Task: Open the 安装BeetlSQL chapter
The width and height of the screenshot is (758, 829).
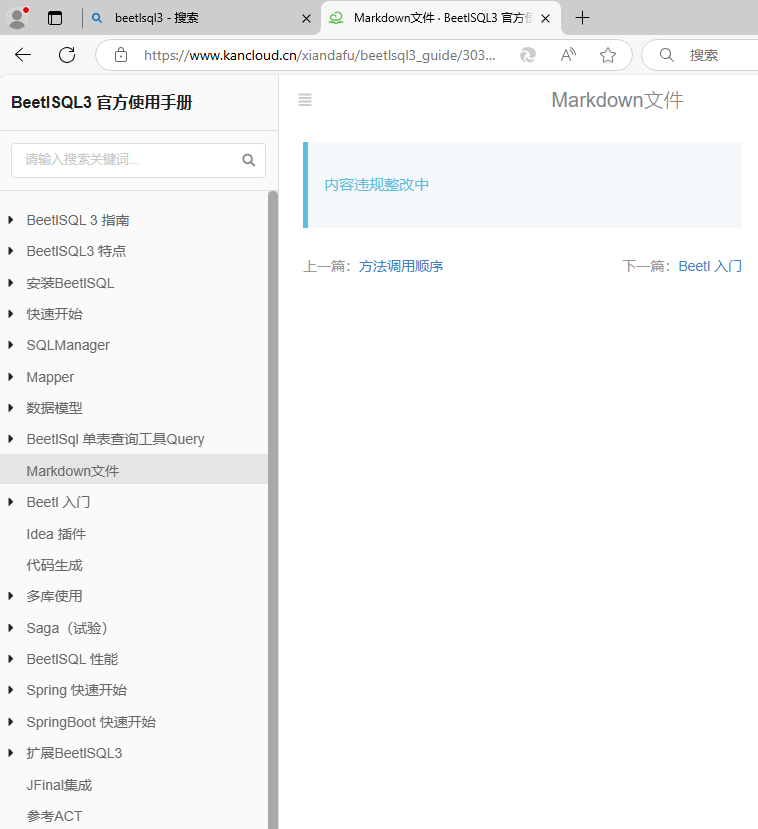Action: [70, 283]
